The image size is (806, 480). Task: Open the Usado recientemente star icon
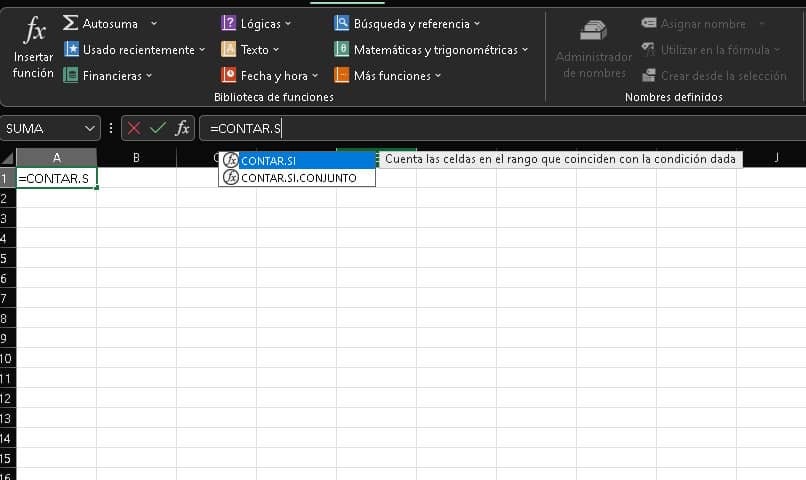point(71,49)
